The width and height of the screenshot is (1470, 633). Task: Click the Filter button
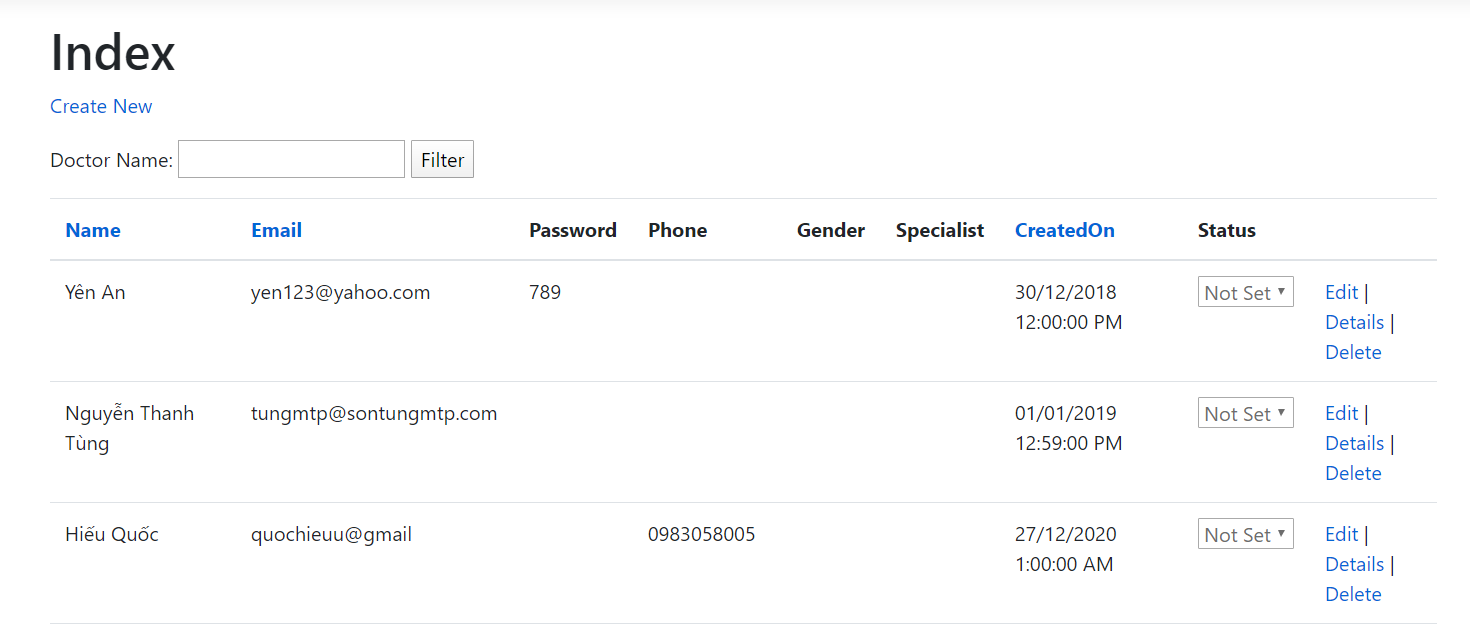(x=442, y=160)
